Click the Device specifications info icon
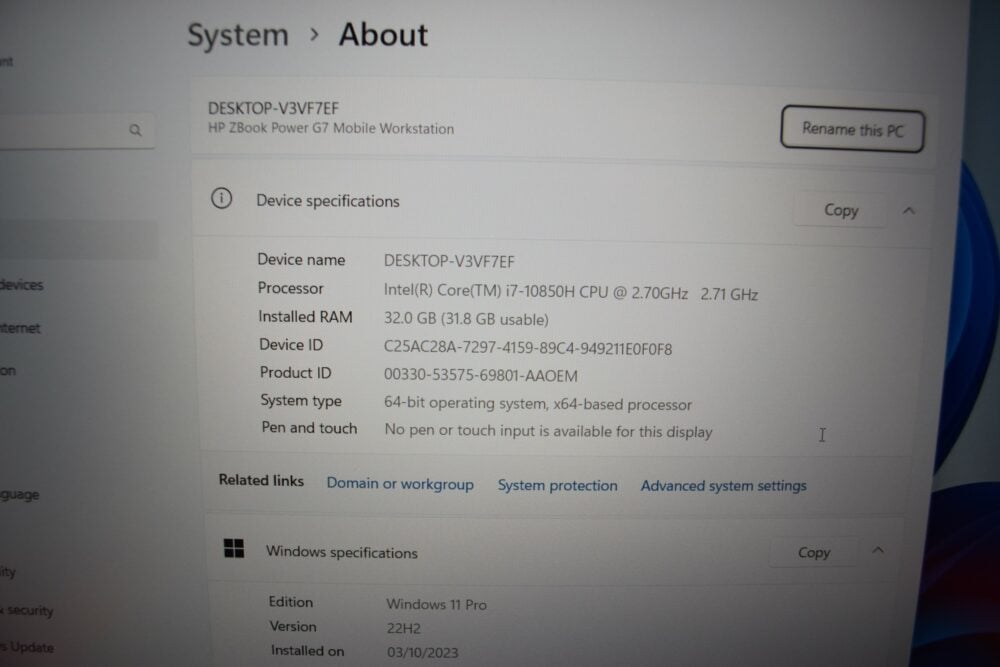The width and height of the screenshot is (1000, 667). pos(221,198)
